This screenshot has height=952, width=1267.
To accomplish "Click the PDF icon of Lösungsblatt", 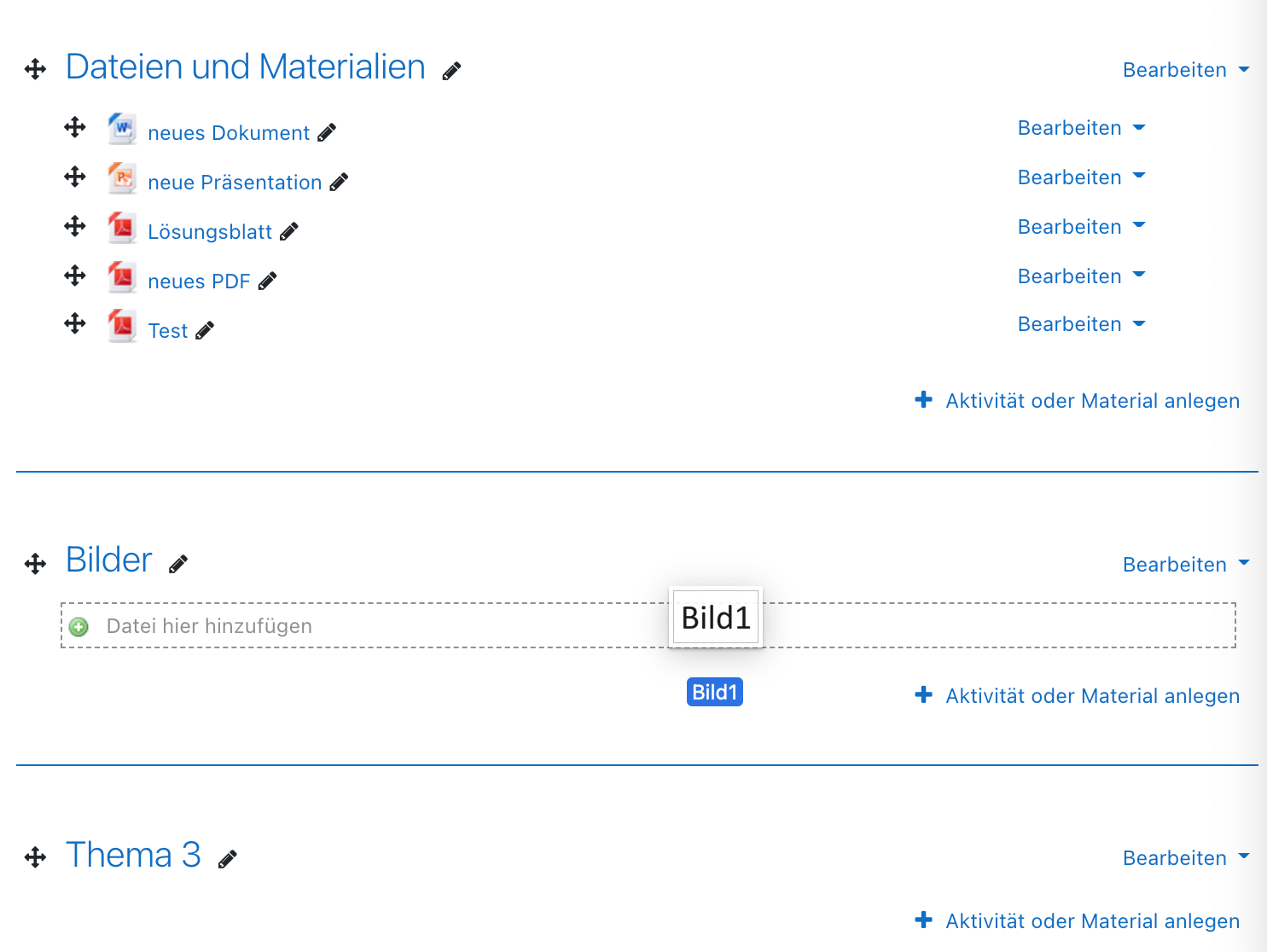I will click(x=122, y=228).
